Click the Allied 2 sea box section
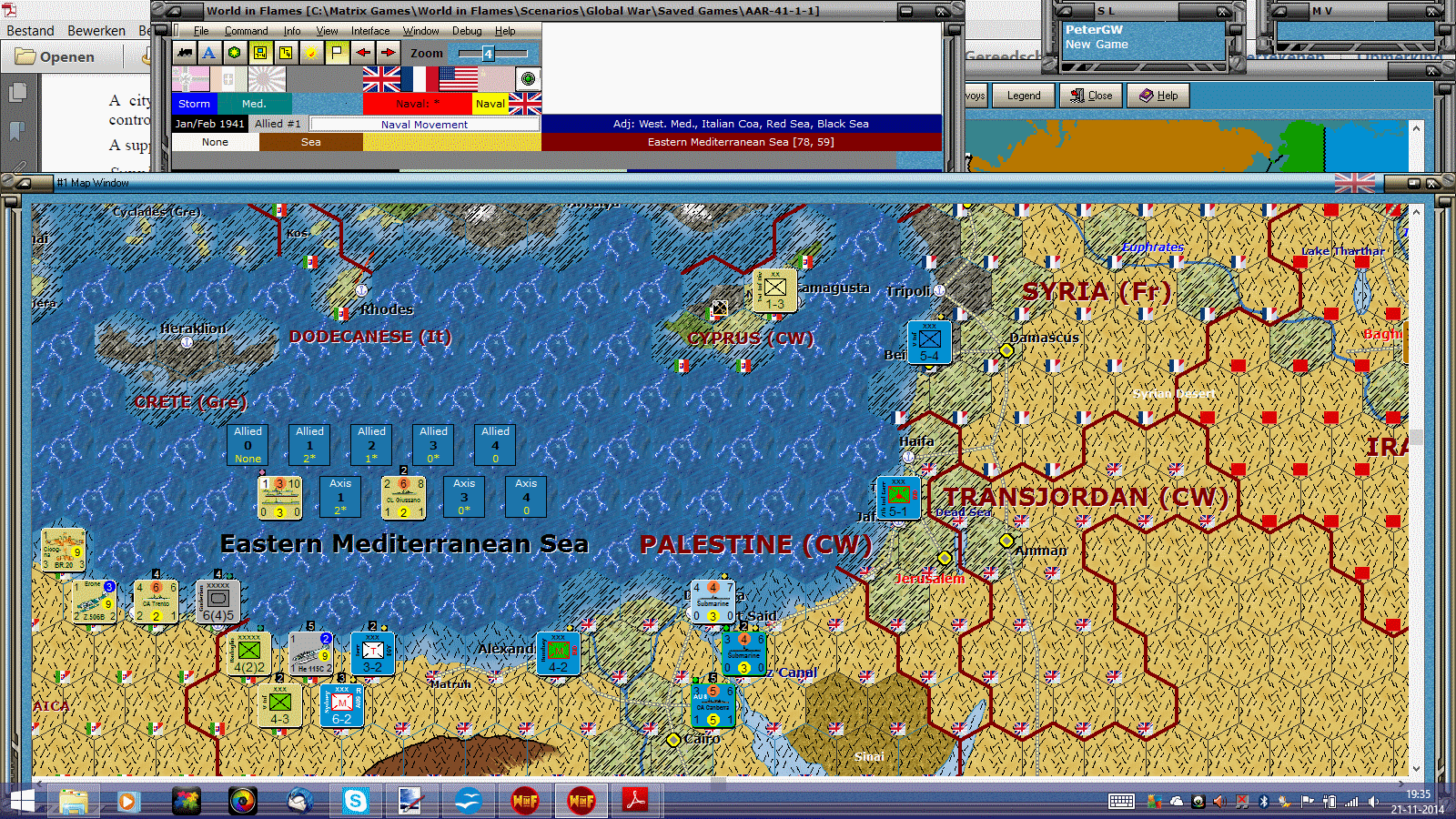 [371, 445]
